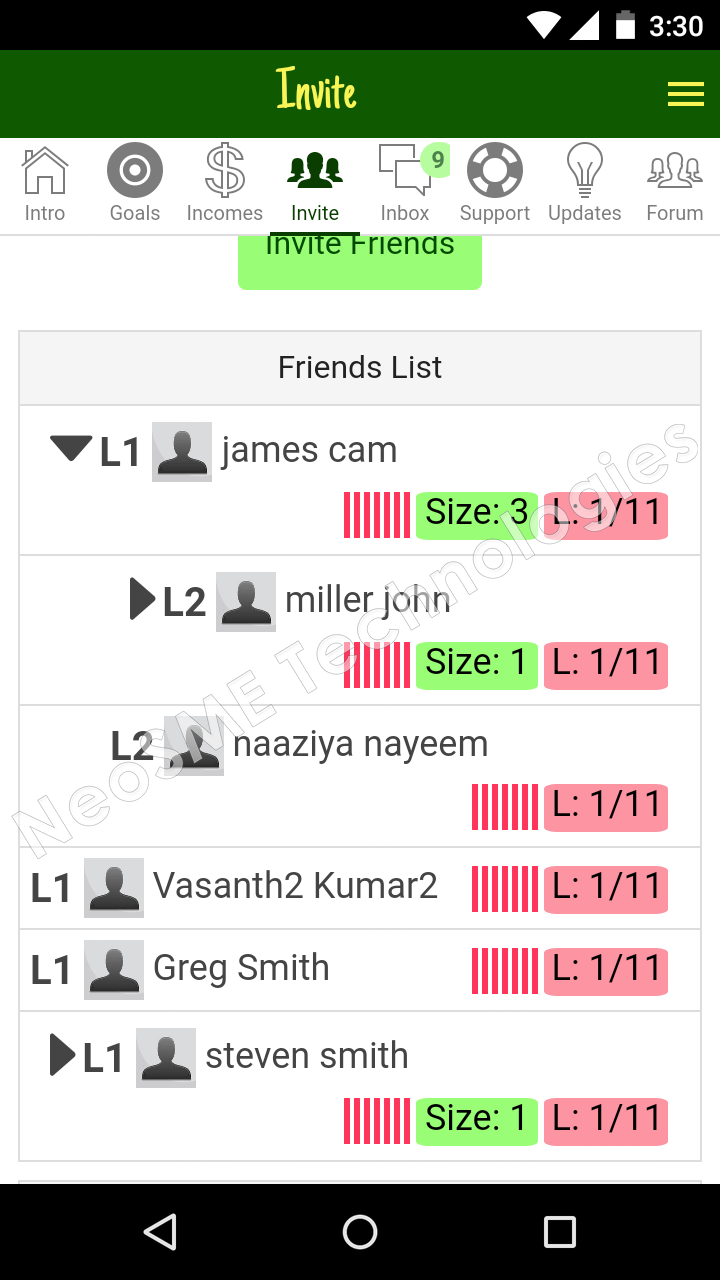Collapse the james cam tree row
The width and height of the screenshot is (720, 1280).
(x=71, y=450)
